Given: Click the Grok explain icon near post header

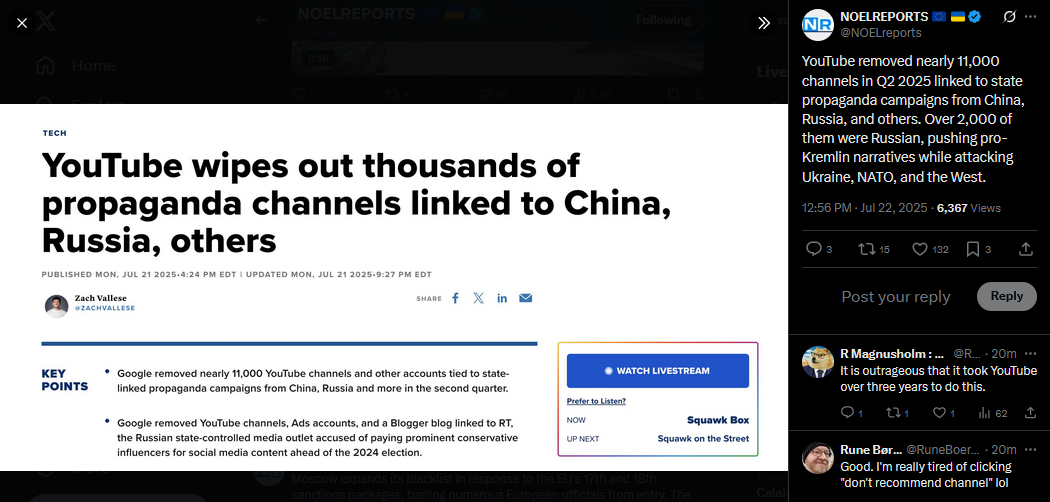Looking at the screenshot, I should coord(1009,17).
